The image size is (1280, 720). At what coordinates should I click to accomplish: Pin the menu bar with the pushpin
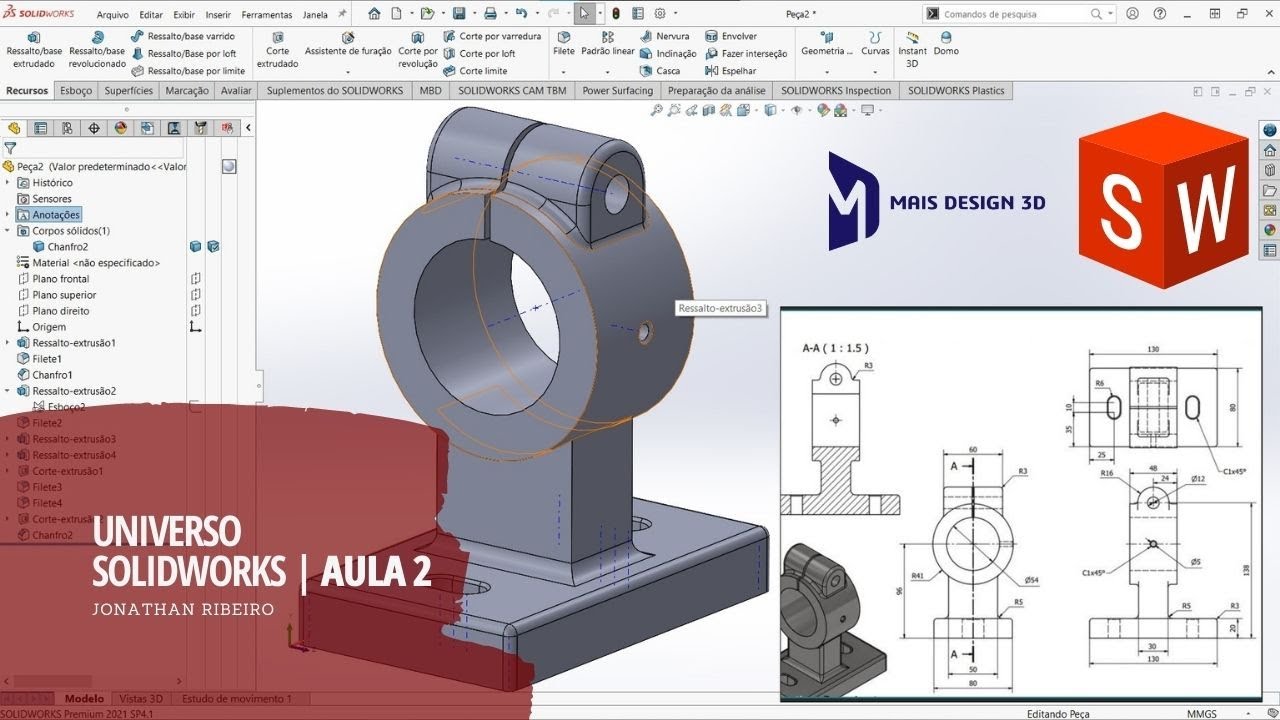pos(343,14)
